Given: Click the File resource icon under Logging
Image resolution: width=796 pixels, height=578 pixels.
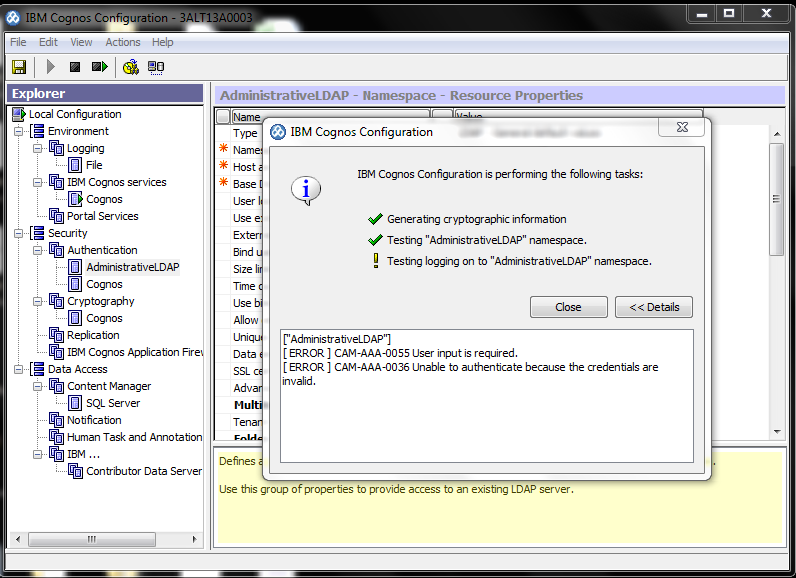Looking at the screenshot, I should tap(75, 165).
